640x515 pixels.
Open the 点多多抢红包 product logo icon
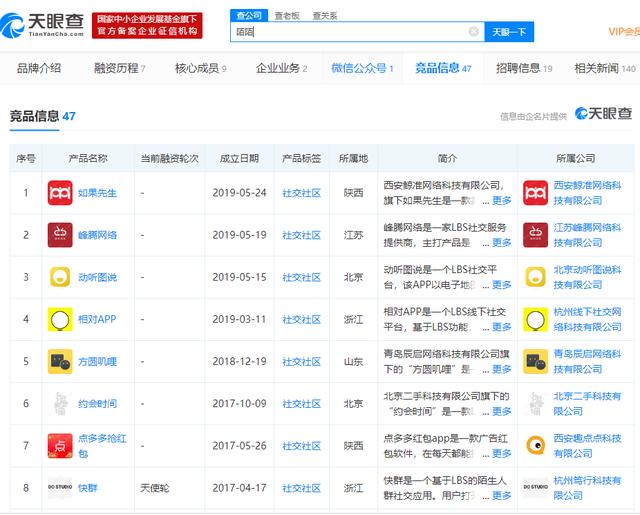[x=60, y=446]
